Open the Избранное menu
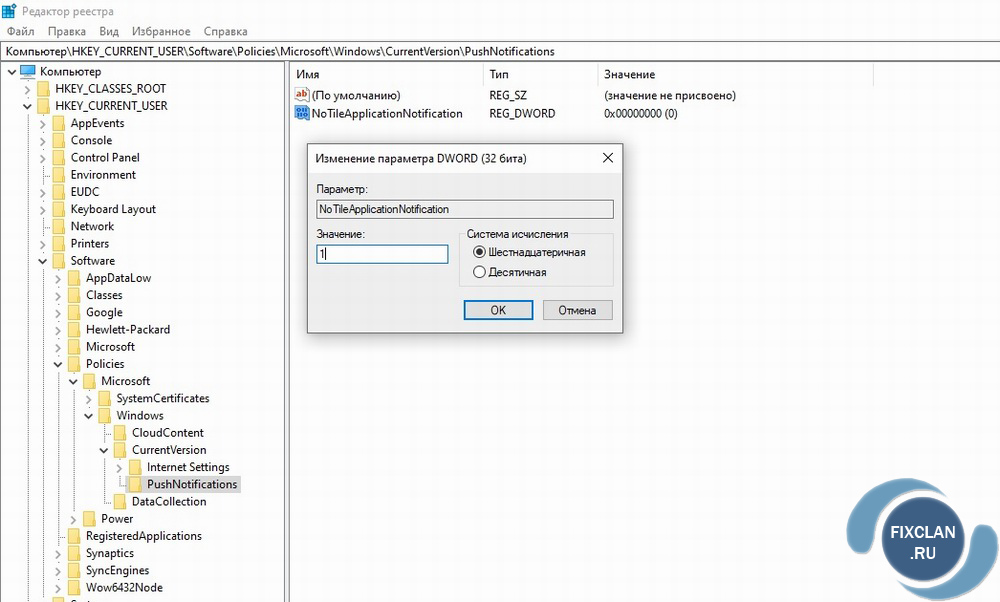The width and height of the screenshot is (1000, 602). coord(160,32)
